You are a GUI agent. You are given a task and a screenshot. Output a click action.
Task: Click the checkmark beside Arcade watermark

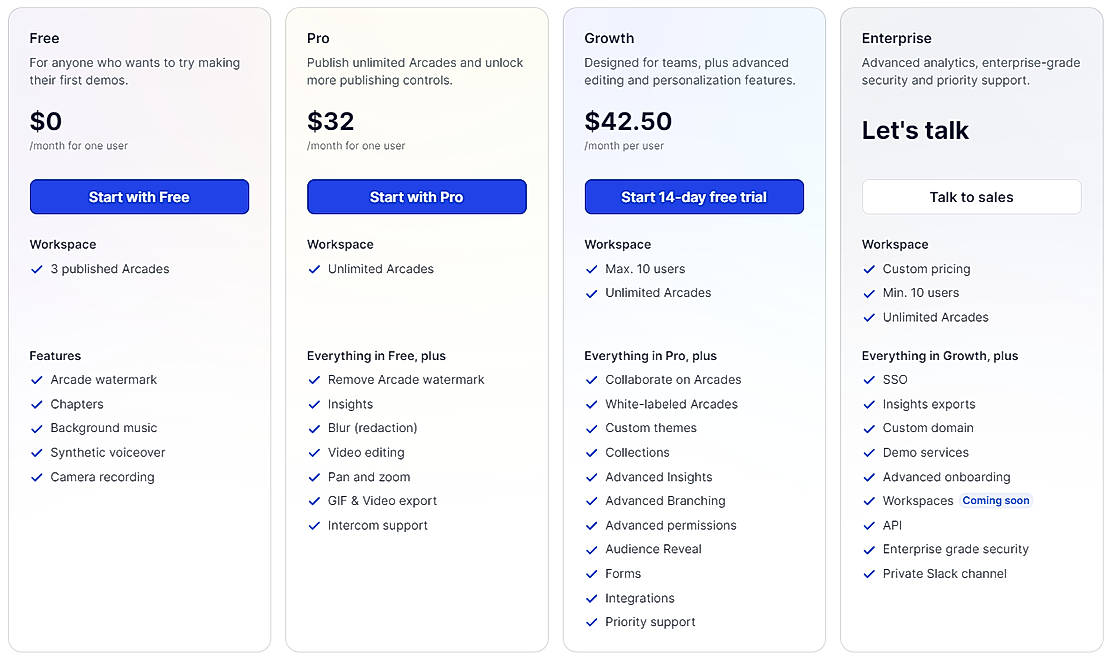tap(37, 380)
